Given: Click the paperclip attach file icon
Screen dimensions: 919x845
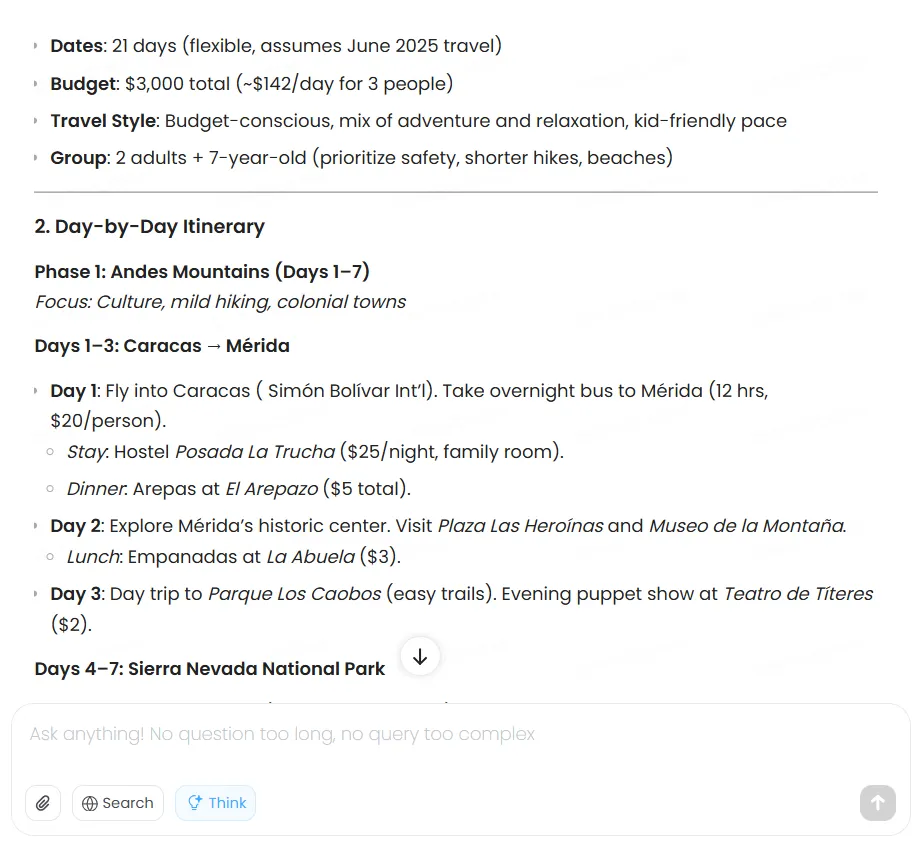Looking at the screenshot, I should pos(43,803).
